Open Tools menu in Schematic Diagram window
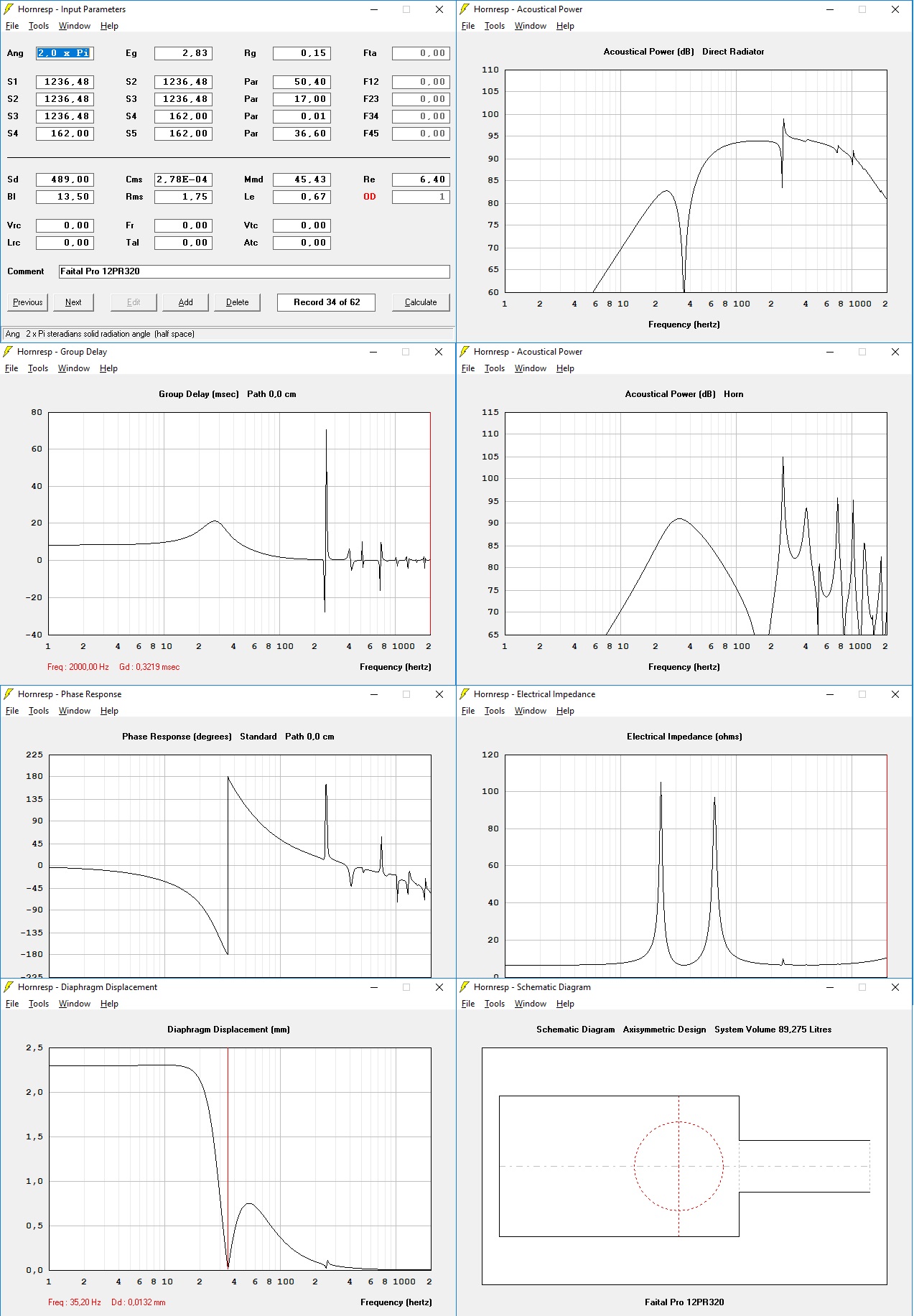 [x=495, y=1004]
